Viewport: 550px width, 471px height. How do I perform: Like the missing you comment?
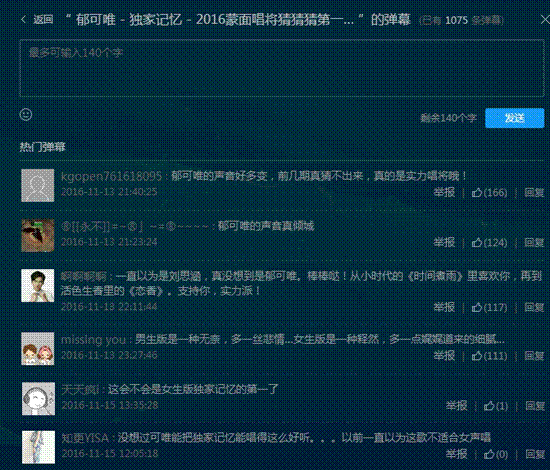click(x=489, y=356)
